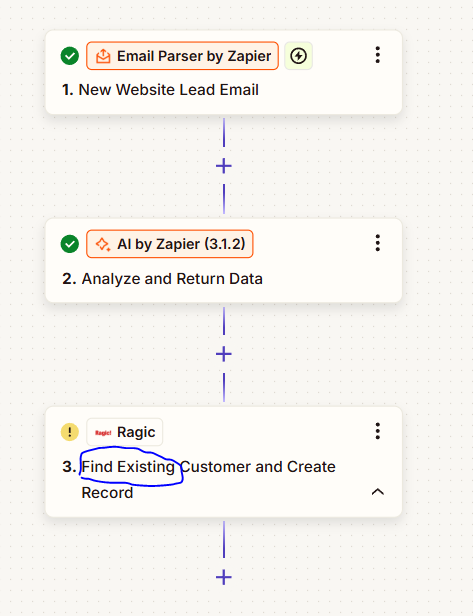
Task: Select the Ragic app badge
Action: (x=125, y=432)
